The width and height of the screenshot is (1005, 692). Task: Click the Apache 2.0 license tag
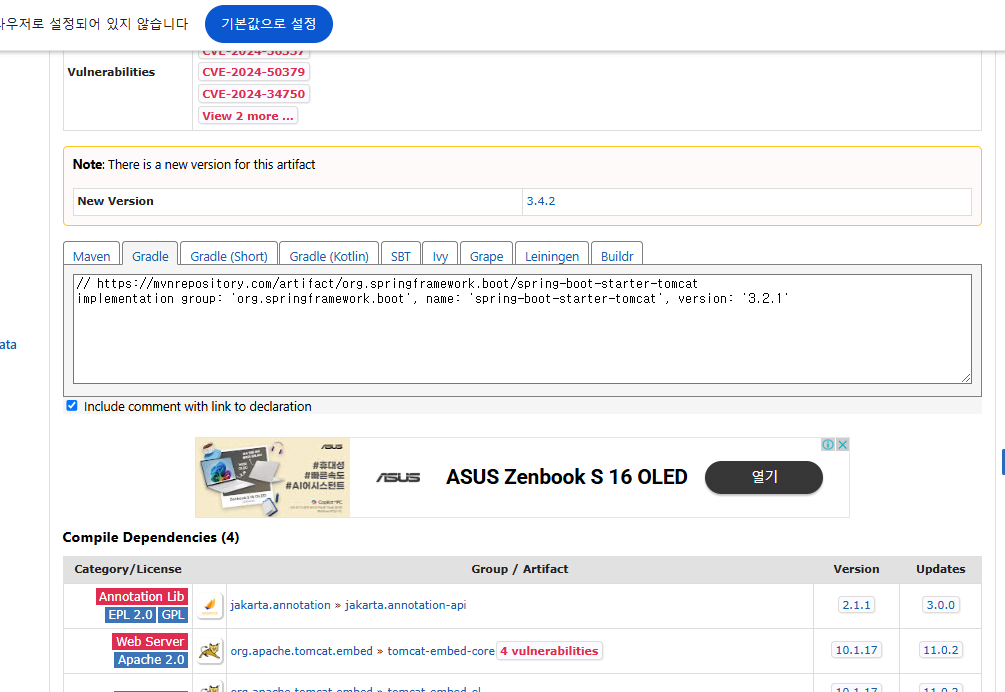(151, 660)
